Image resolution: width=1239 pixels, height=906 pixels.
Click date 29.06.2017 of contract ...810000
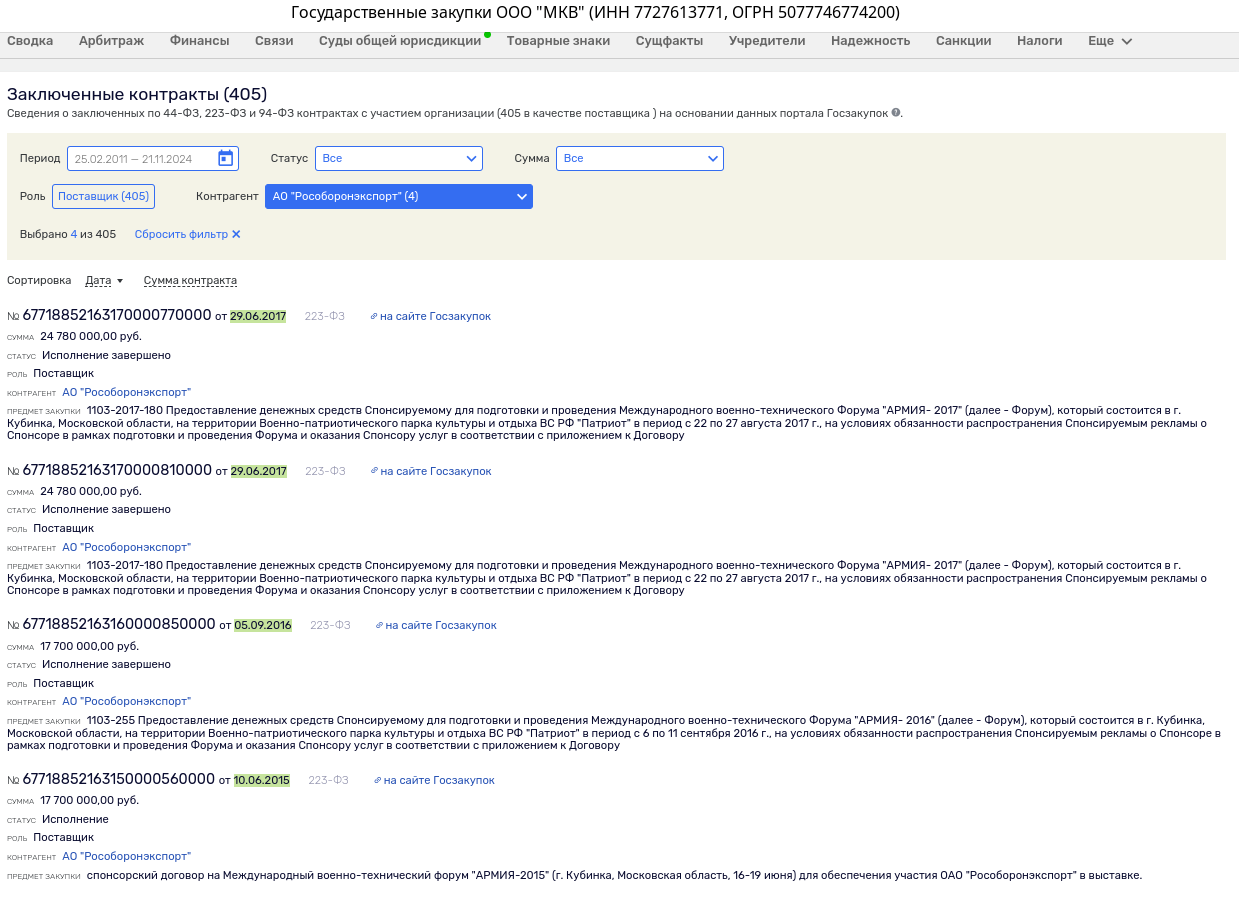pyautogui.click(x=259, y=471)
